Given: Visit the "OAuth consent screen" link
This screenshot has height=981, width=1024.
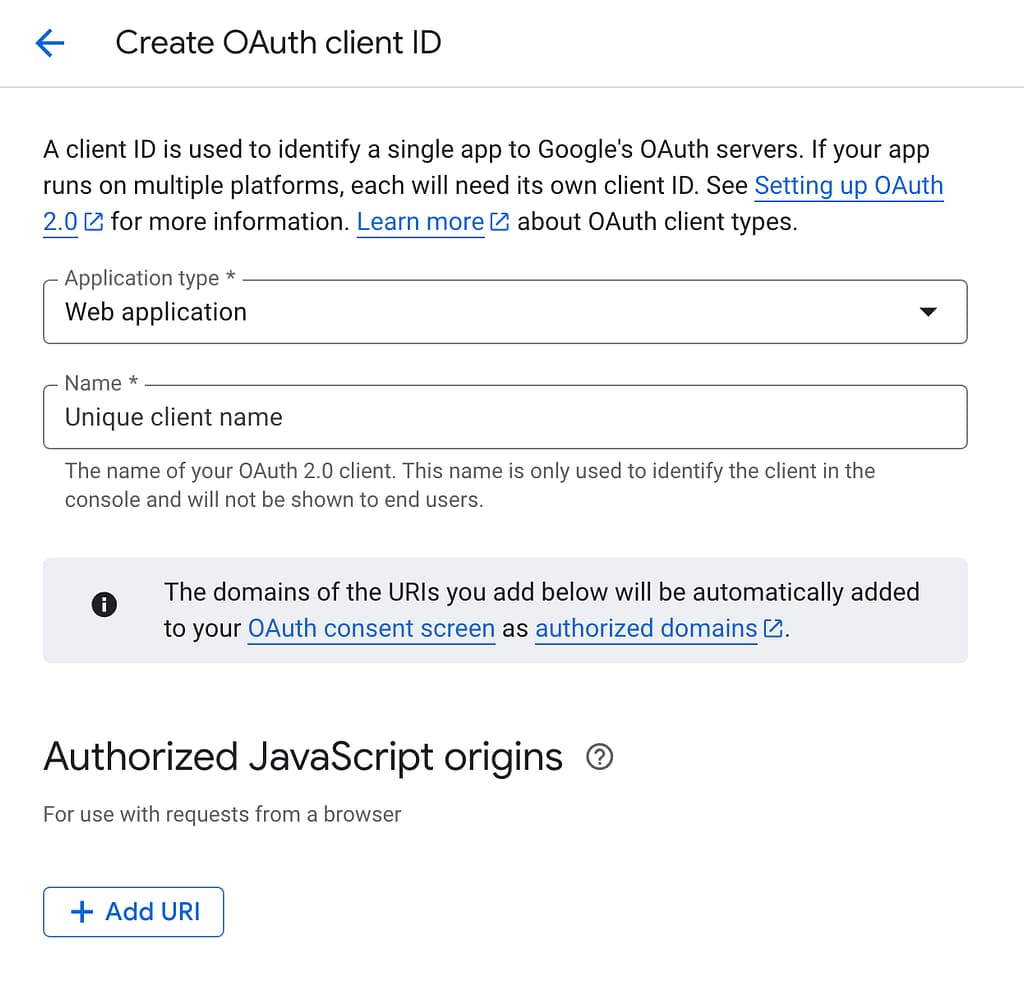Looking at the screenshot, I should coord(371,628).
